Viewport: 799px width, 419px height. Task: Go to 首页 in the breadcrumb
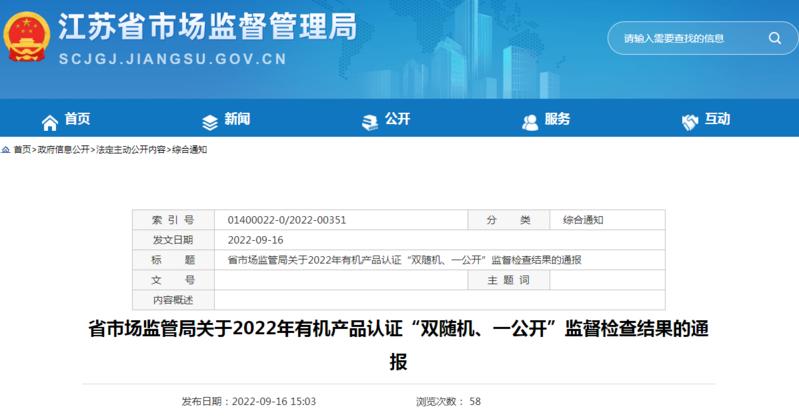22,149
